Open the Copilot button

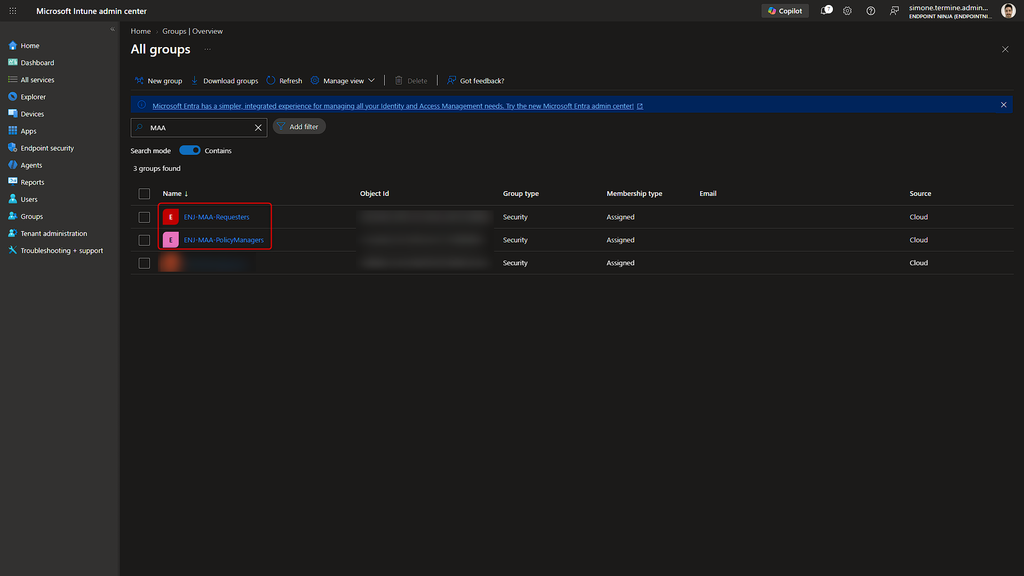[x=785, y=11]
